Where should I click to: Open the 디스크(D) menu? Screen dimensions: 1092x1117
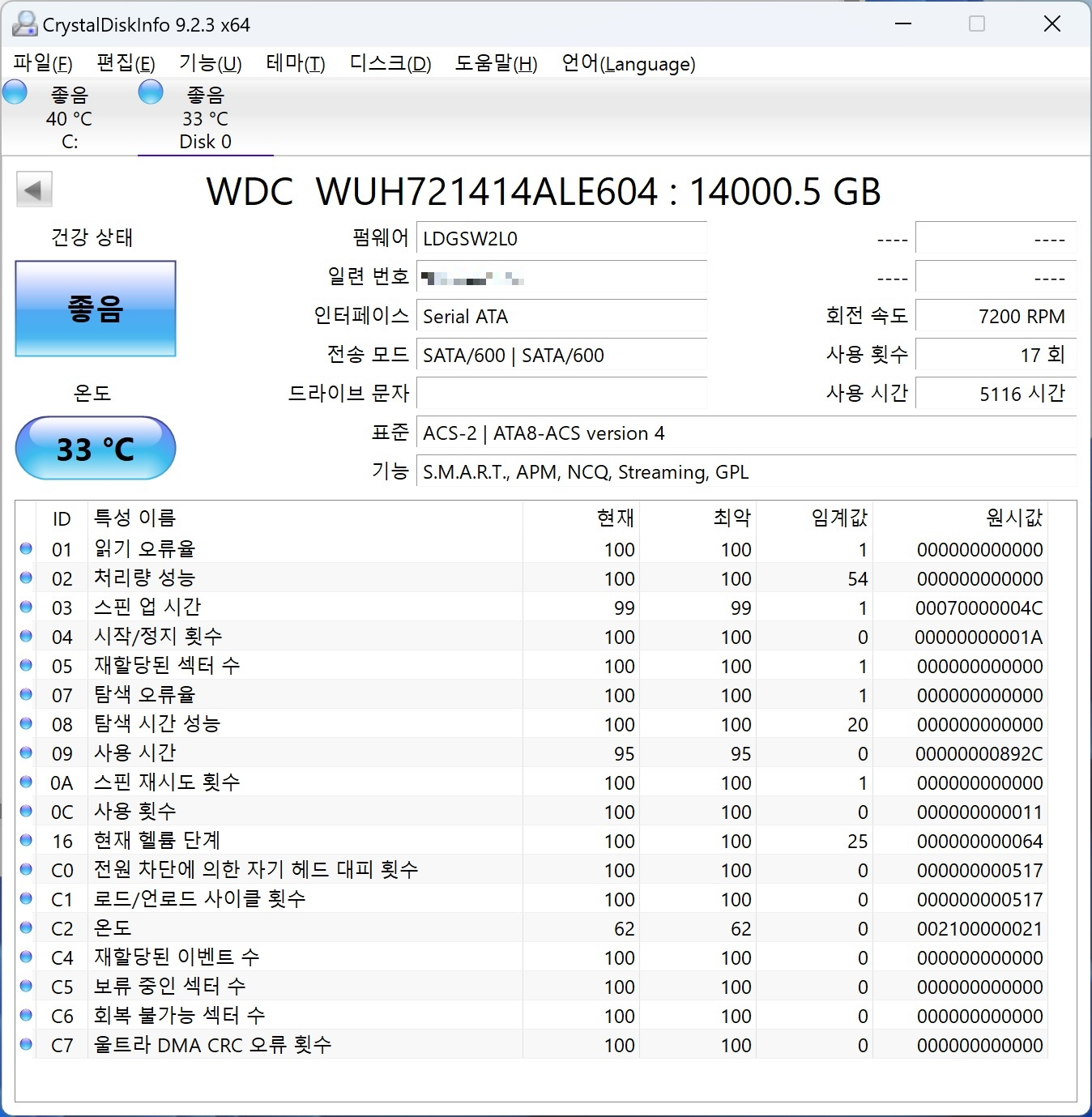390,63
